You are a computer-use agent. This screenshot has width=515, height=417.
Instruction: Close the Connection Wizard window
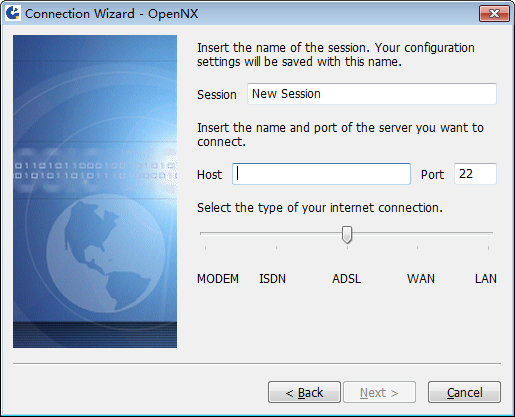click(x=494, y=14)
